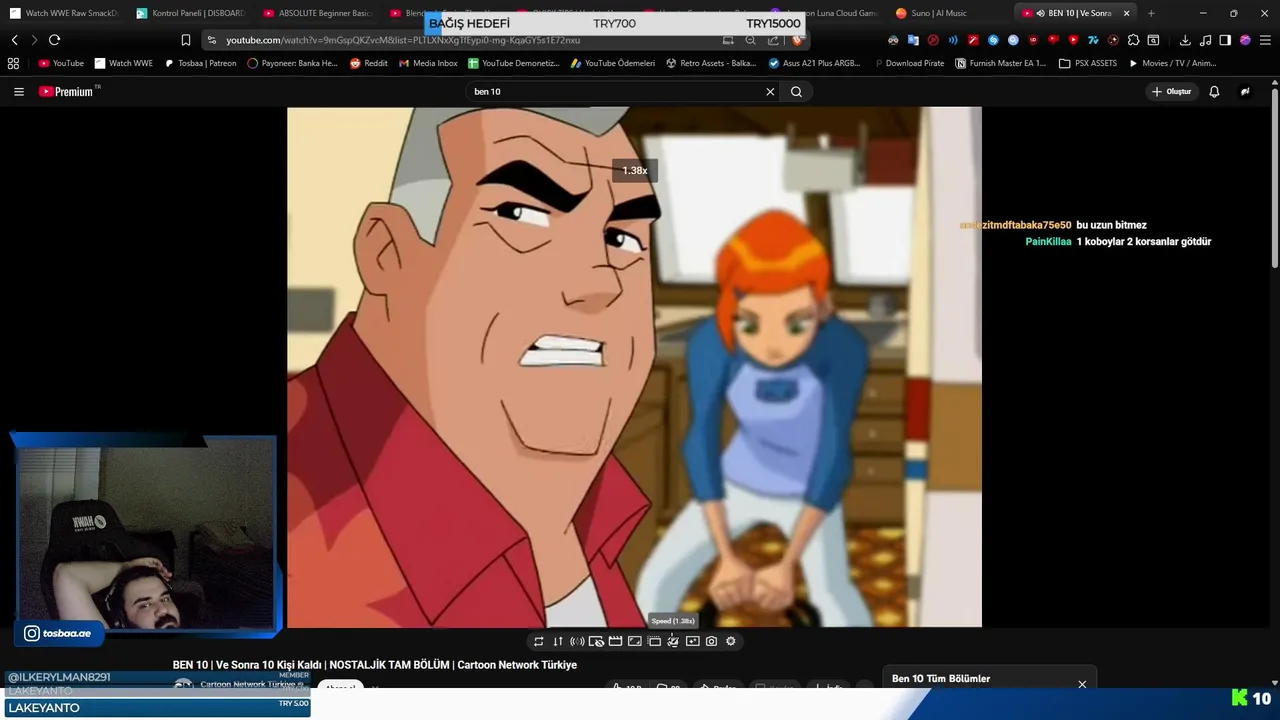The image size is (1280, 720).
Task: Open the Watch WWE bookmark
Action: [124, 63]
